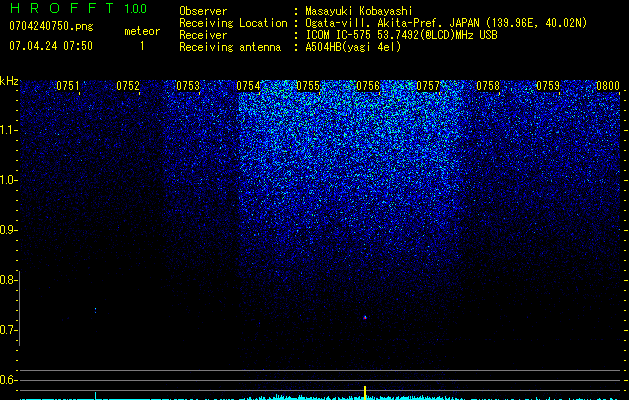The width and height of the screenshot is (629, 400).
Task: Click the red meteor echo dot near 0756
Action: pyautogui.click(x=365, y=317)
